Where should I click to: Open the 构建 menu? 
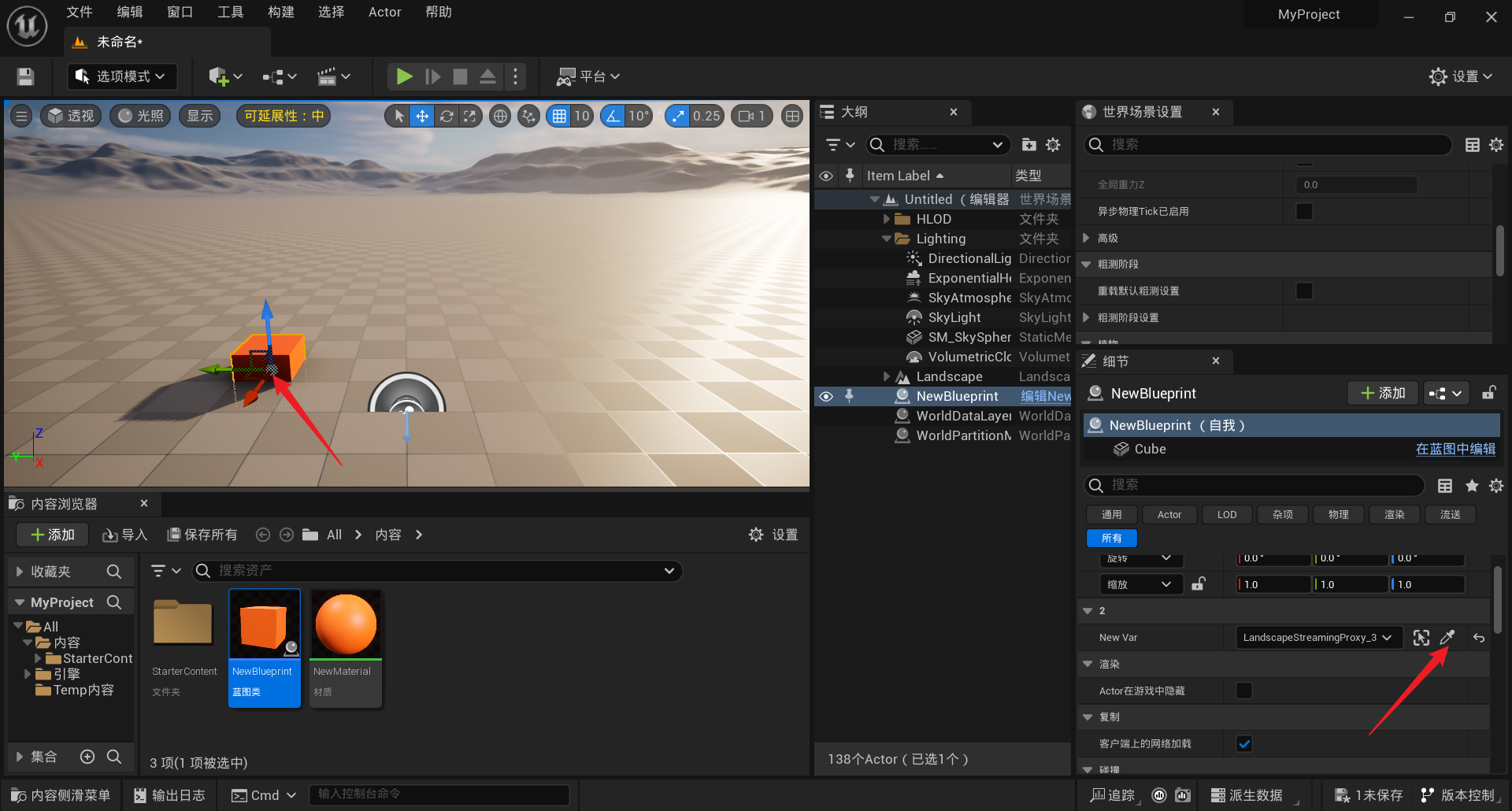point(281,12)
